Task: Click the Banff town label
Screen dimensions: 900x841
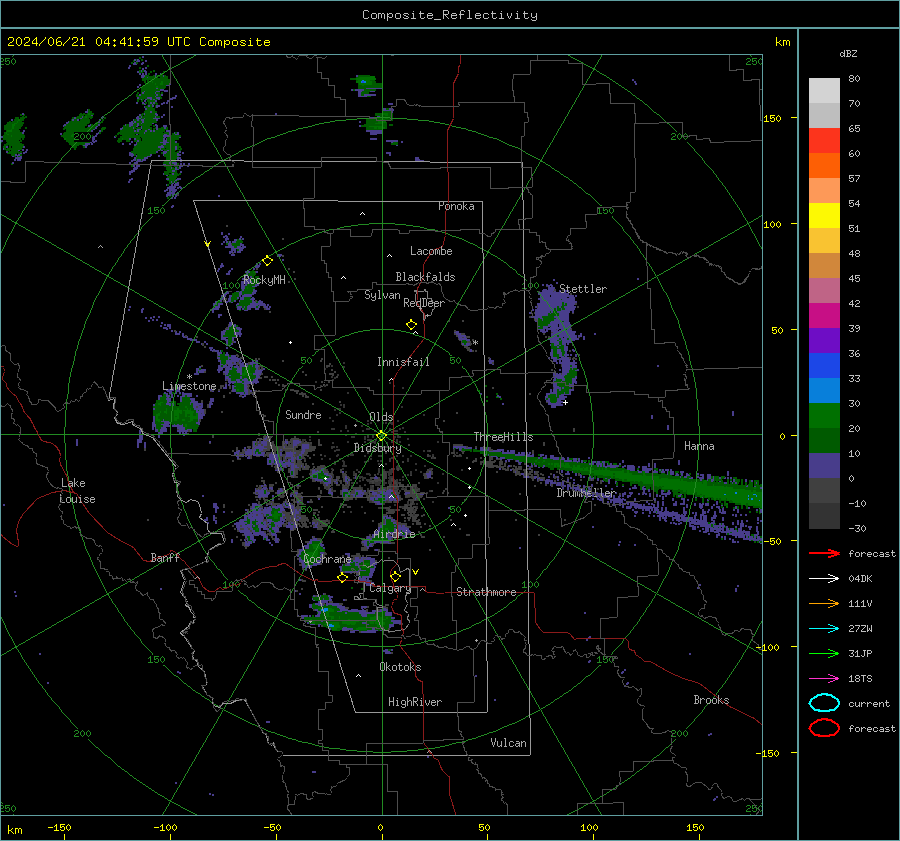Action: point(165,558)
